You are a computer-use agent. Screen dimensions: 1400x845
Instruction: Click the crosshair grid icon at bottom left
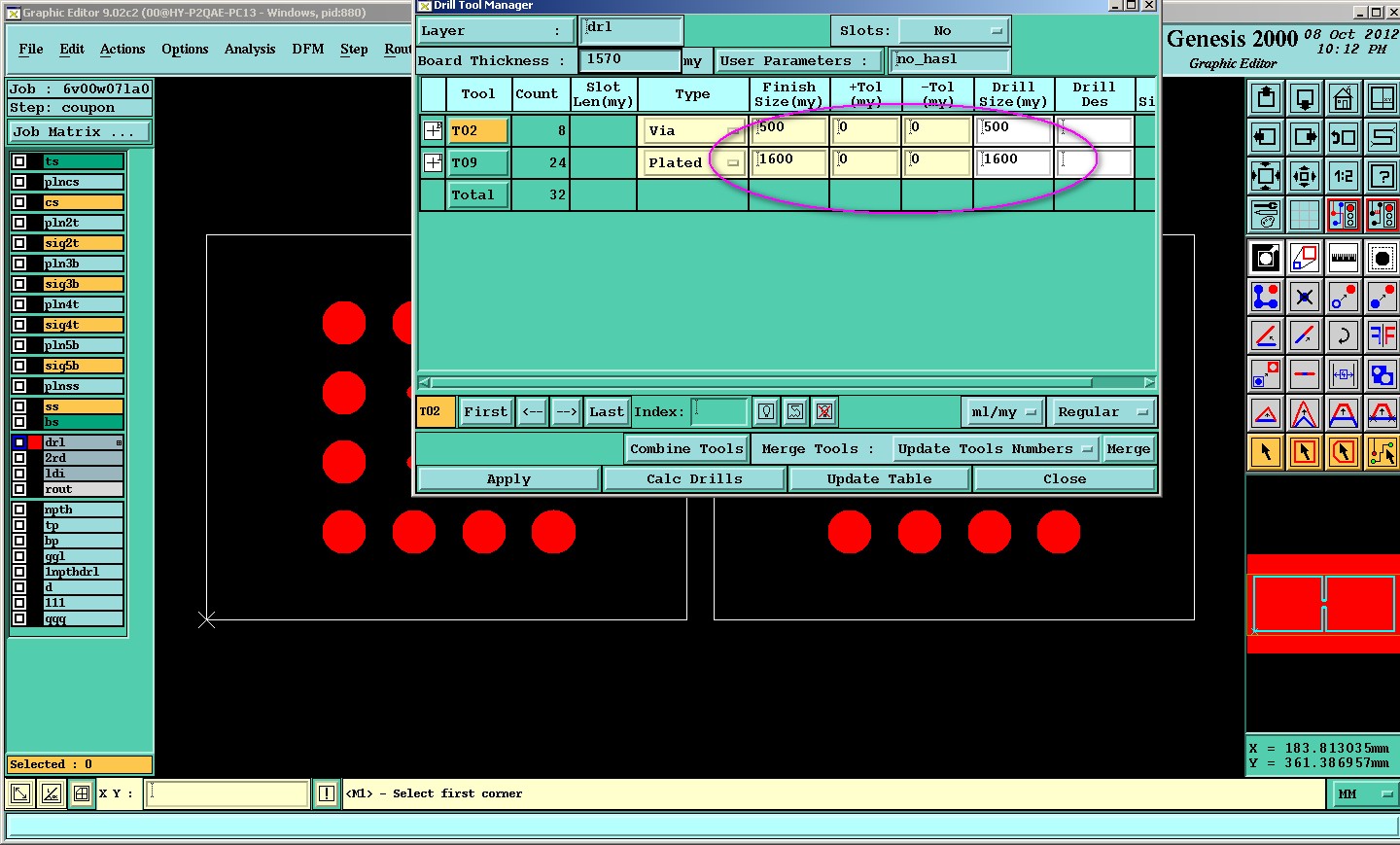click(x=82, y=794)
